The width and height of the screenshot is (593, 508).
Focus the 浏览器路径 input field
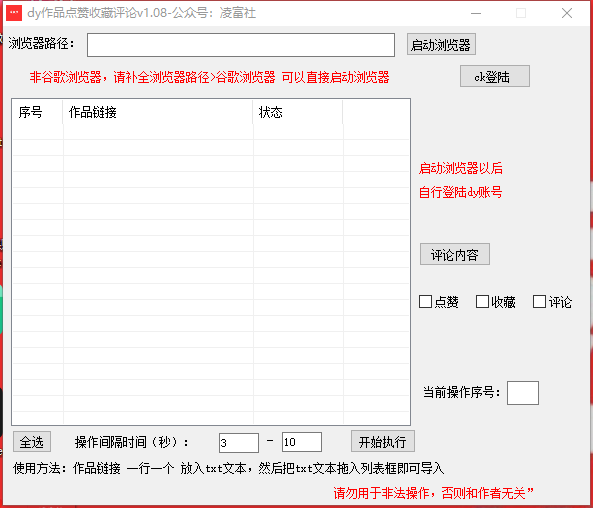(x=241, y=45)
